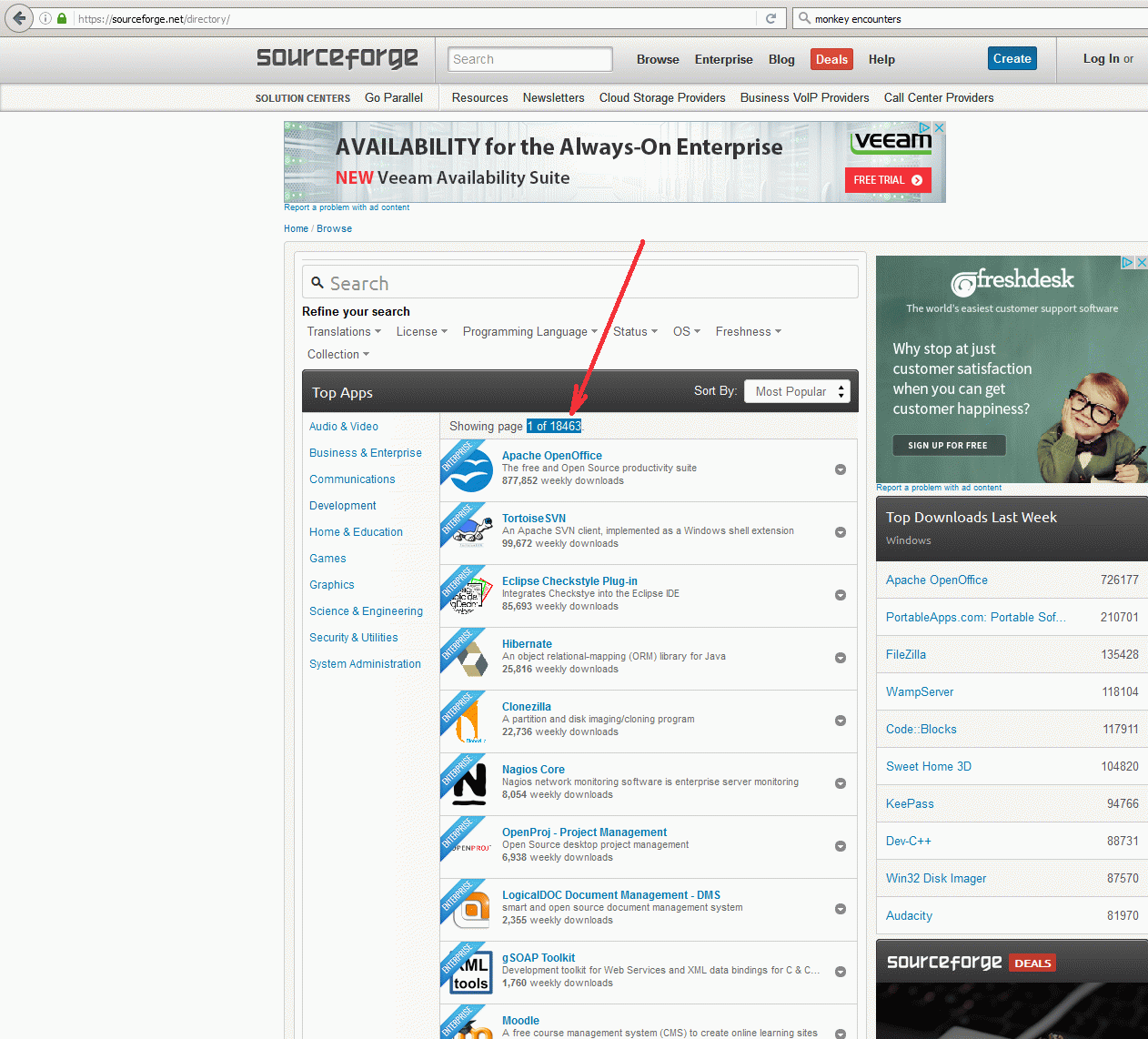Click magnifier icon in browser search box

804,18
